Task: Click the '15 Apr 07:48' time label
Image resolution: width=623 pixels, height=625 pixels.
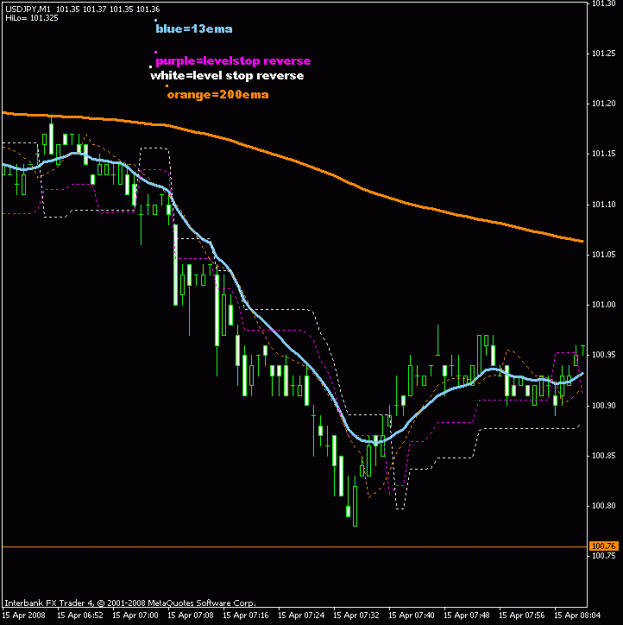Action: coord(466,615)
